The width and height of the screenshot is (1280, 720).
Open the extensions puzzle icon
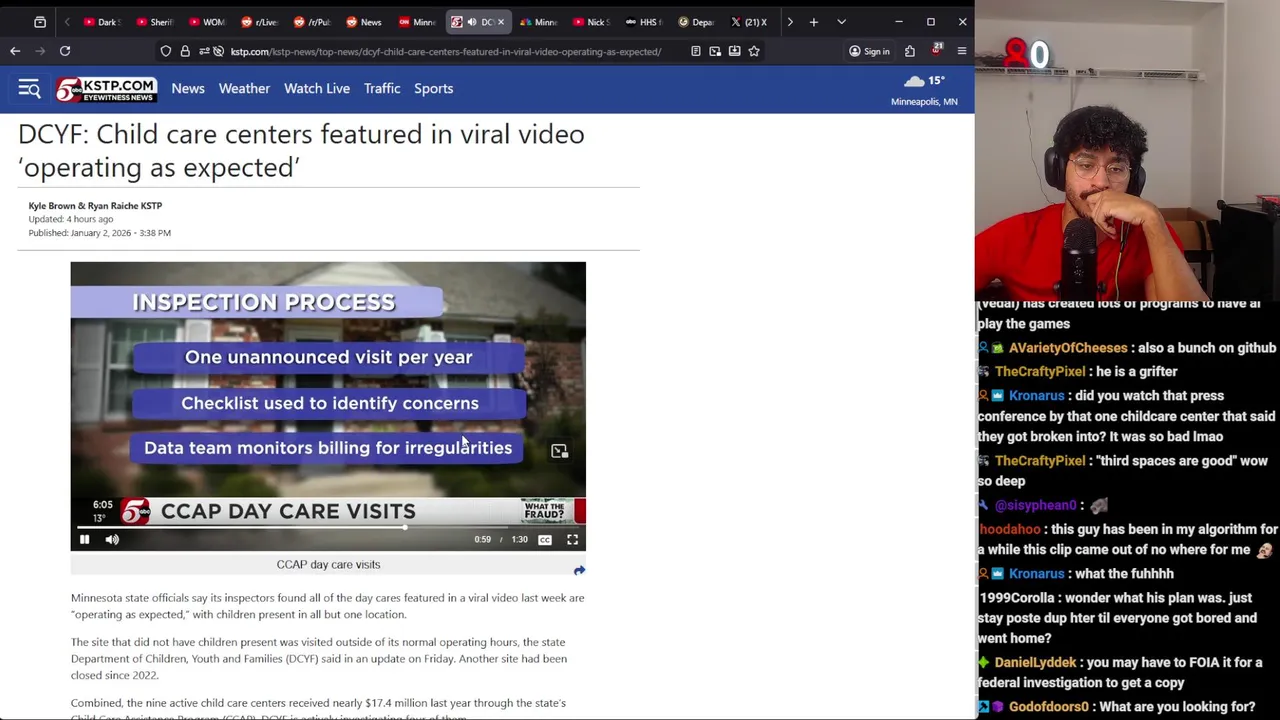910,51
